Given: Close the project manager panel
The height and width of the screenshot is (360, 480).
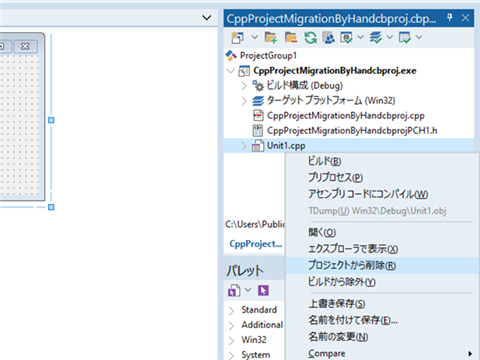Looking at the screenshot, I should (465, 18).
